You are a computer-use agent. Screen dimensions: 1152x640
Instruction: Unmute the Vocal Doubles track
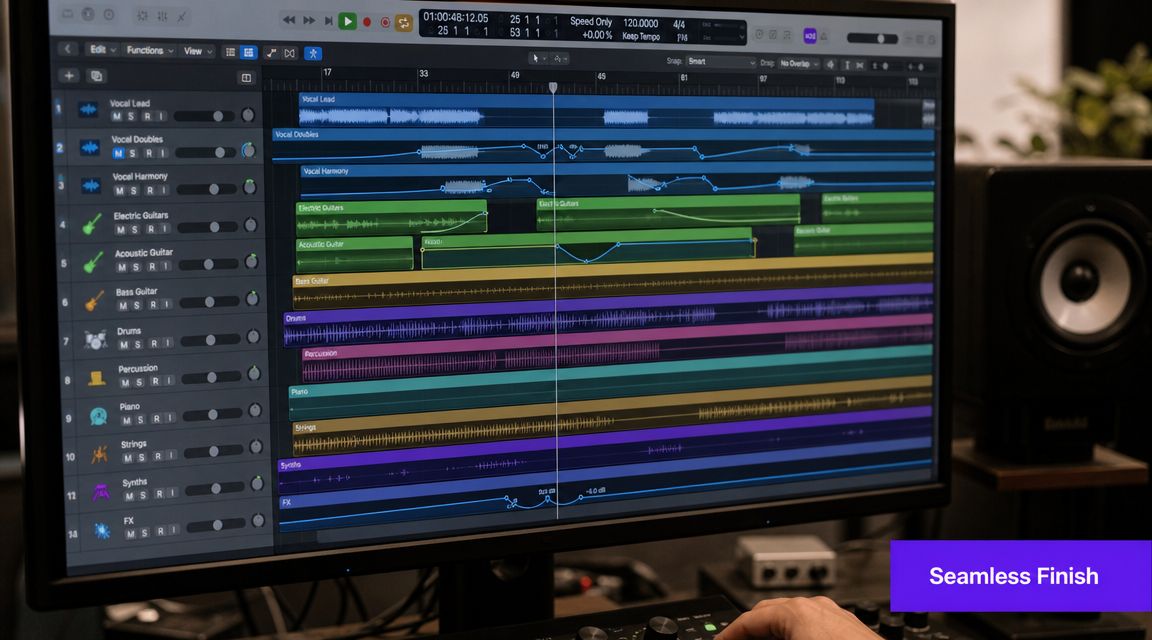coord(118,153)
